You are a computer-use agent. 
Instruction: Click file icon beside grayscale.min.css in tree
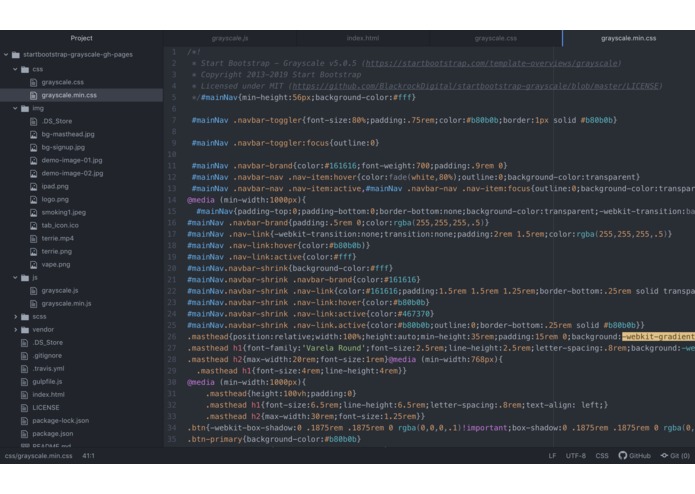33,95
